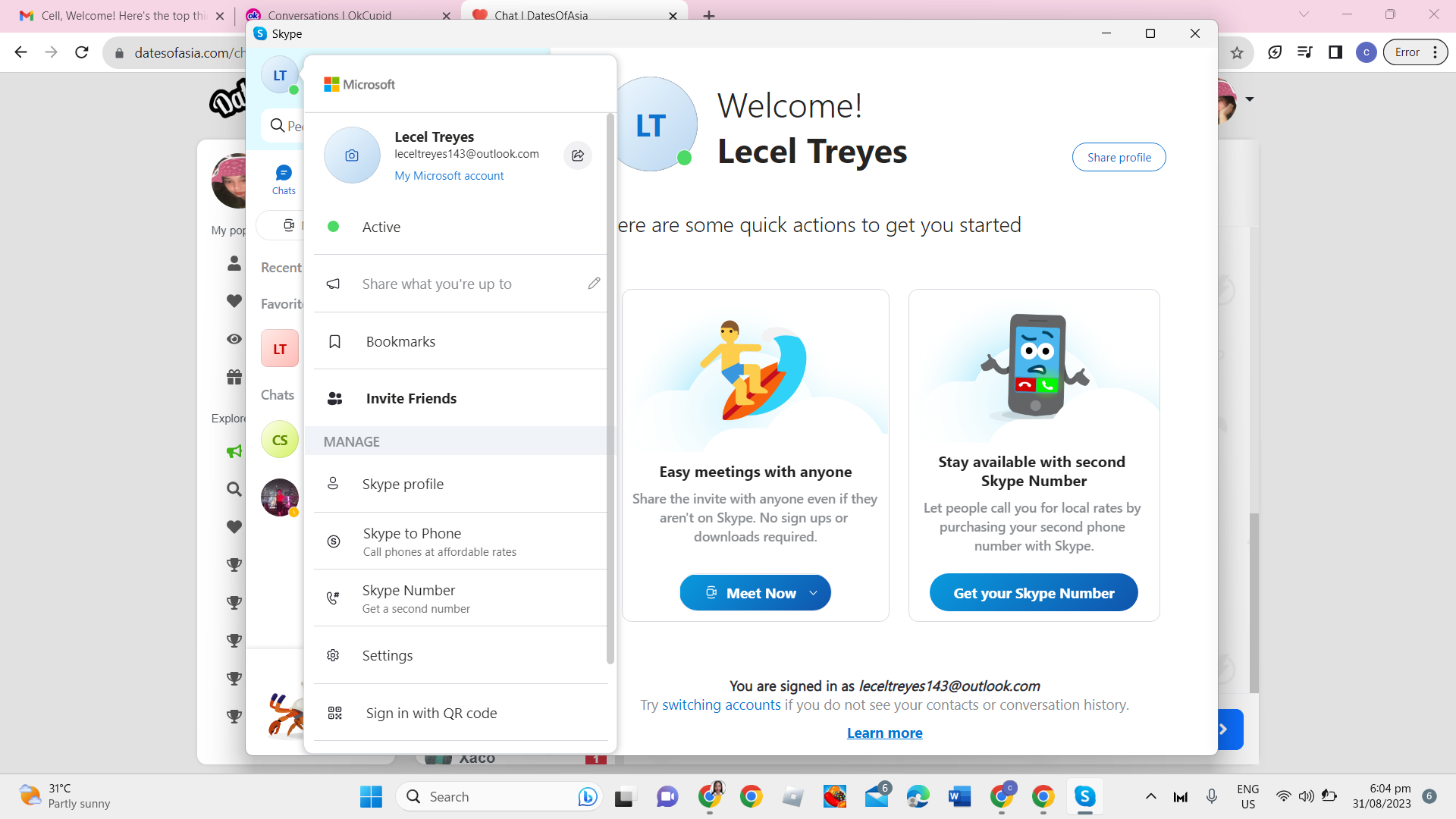The width and height of the screenshot is (1456, 819).
Task: Click the green megaphone icon in DatesOfAsia
Action: tap(234, 451)
